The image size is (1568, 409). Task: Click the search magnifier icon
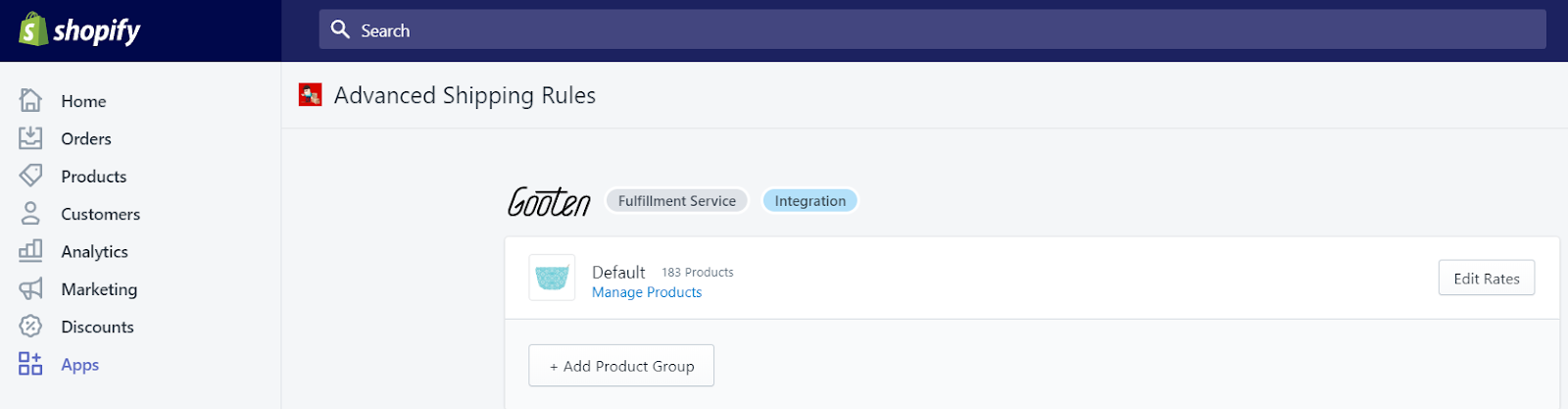point(340,29)
